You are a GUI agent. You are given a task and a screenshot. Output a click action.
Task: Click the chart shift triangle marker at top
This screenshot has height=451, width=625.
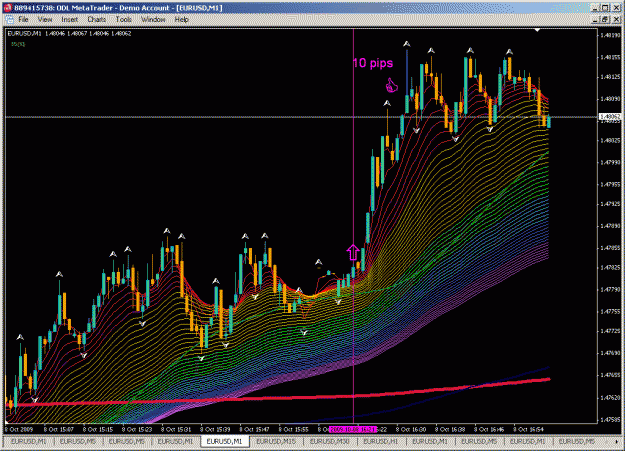click(x=537, y=30)
